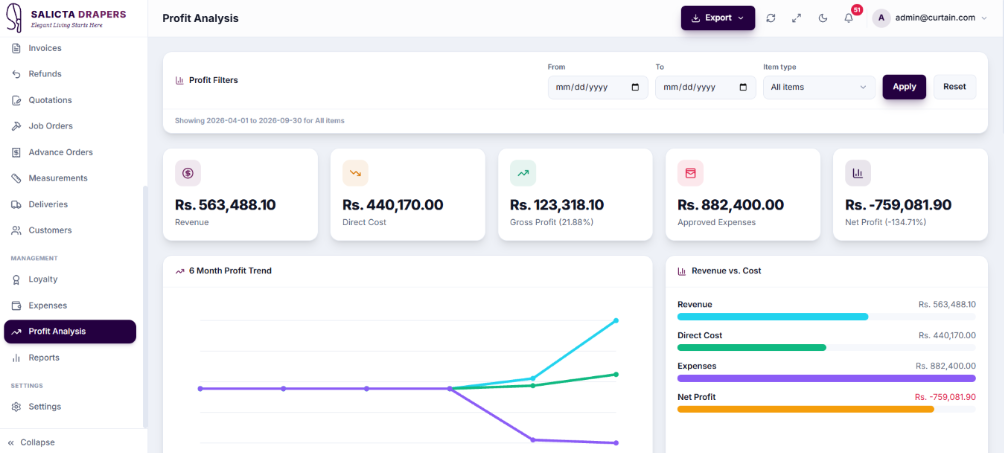The height and width of the screenshot is (453, 1004).
Task: Click the Deliveries truck icon
Action: [17, 204]
